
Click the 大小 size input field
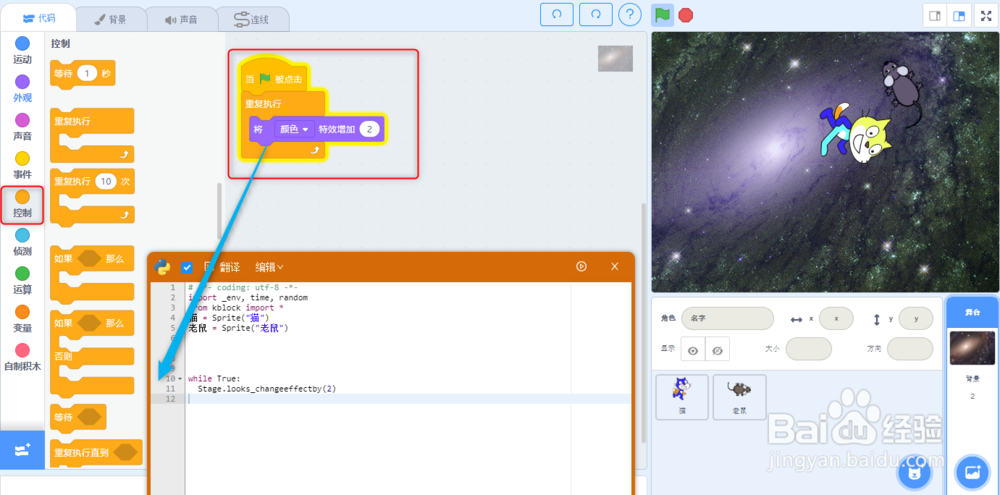coord(809,350)
